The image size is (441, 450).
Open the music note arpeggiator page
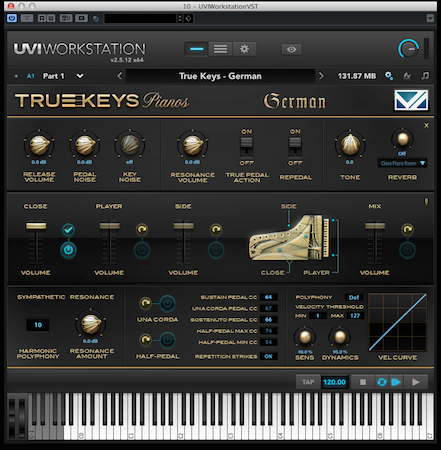pos(425,76)
